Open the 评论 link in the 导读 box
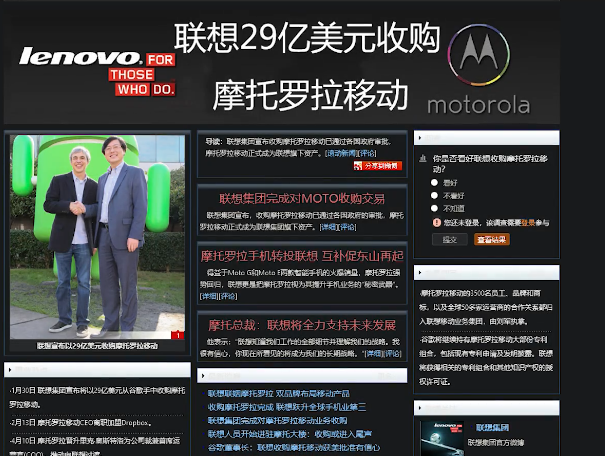 point(367,153)
